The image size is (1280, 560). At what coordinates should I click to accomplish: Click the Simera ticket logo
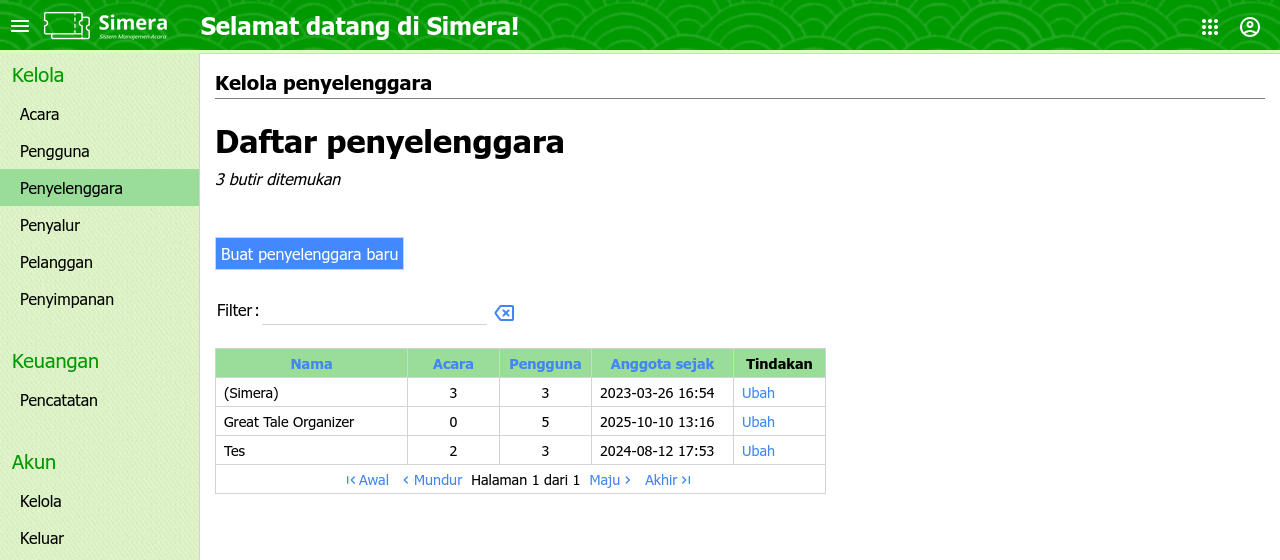coord(105,26)
